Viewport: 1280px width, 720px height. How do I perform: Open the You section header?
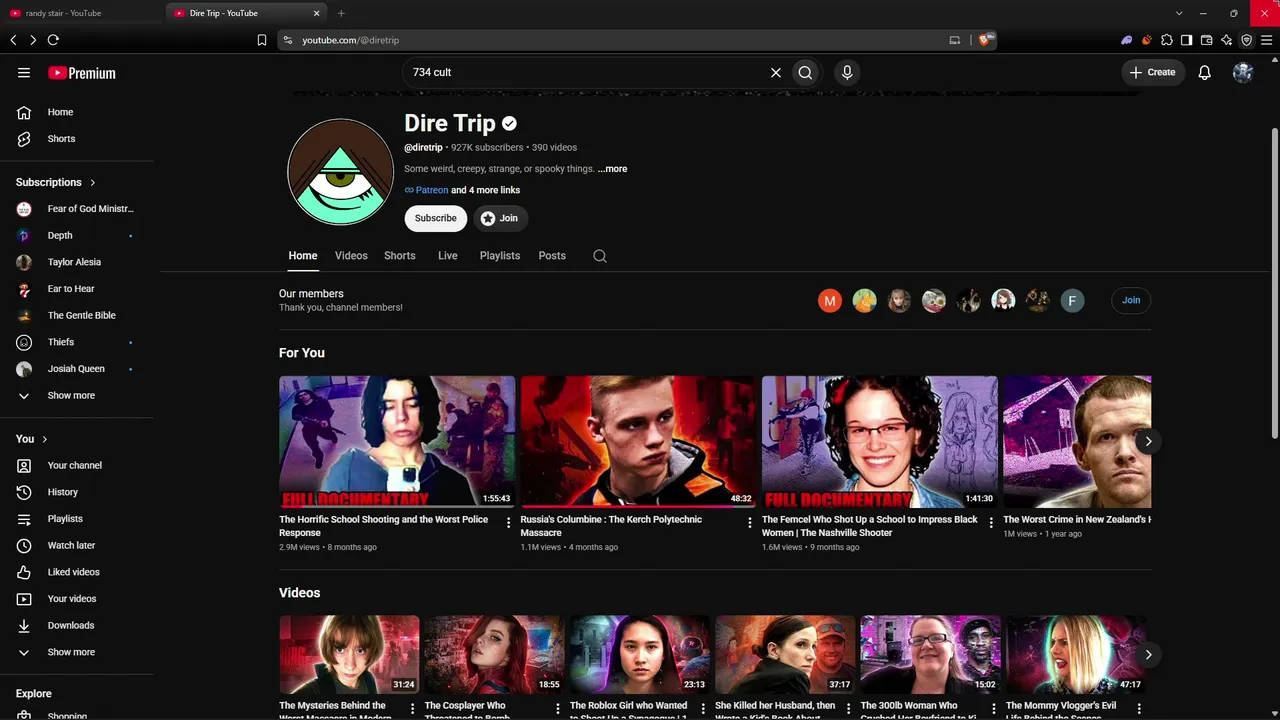(x=32, y=439)
